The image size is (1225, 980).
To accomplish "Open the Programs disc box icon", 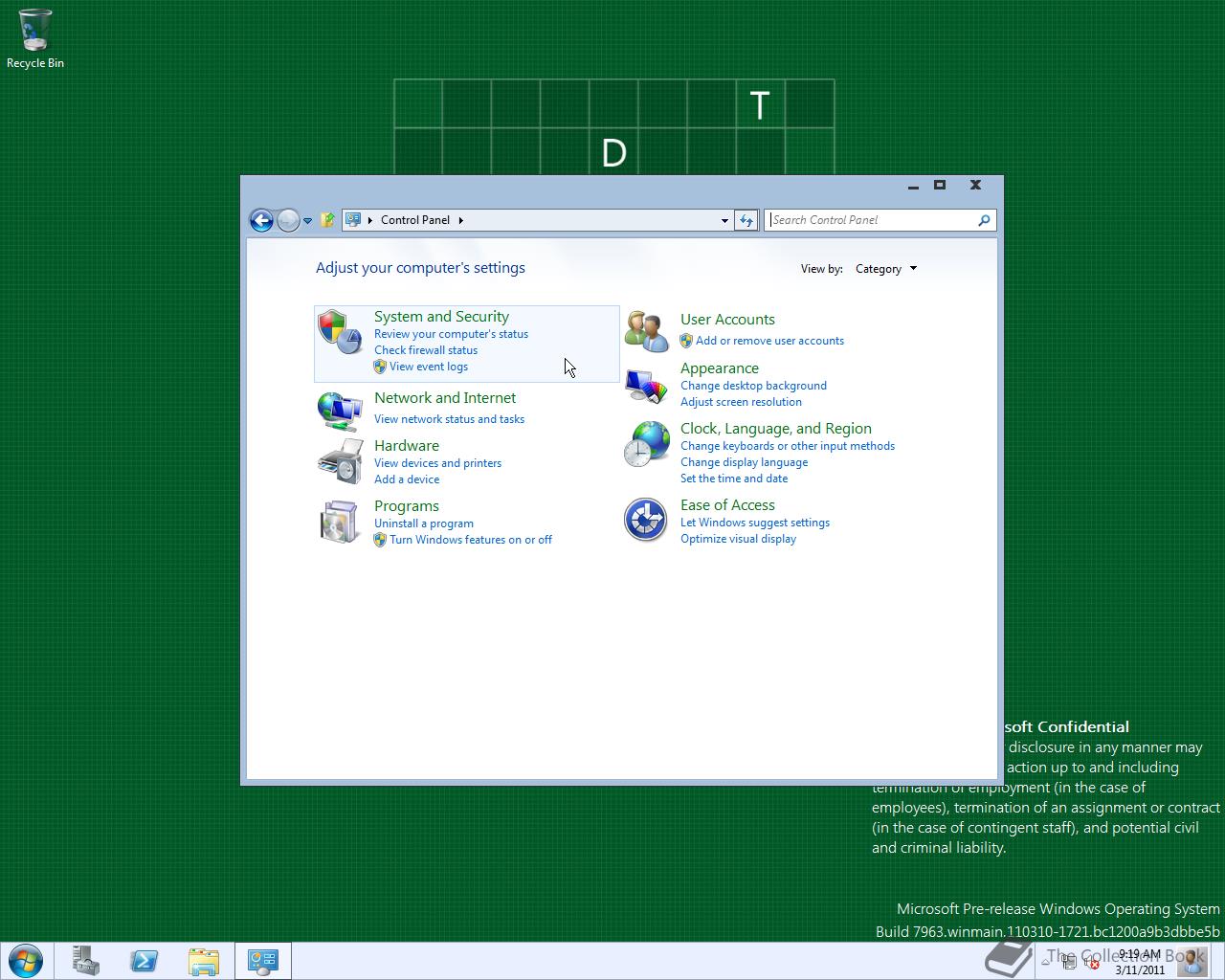I will click(x=340, y=522).
